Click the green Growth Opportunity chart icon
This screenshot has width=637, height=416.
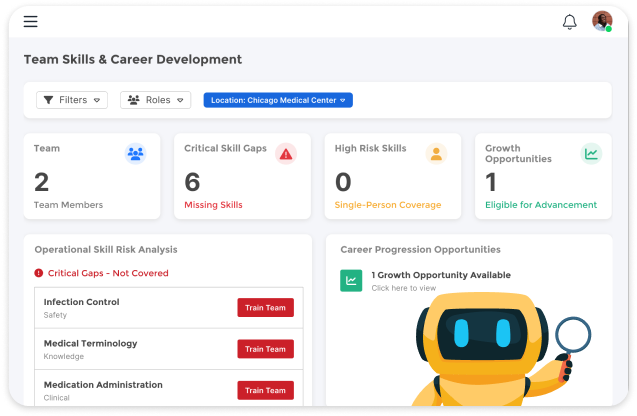point(351,281)
